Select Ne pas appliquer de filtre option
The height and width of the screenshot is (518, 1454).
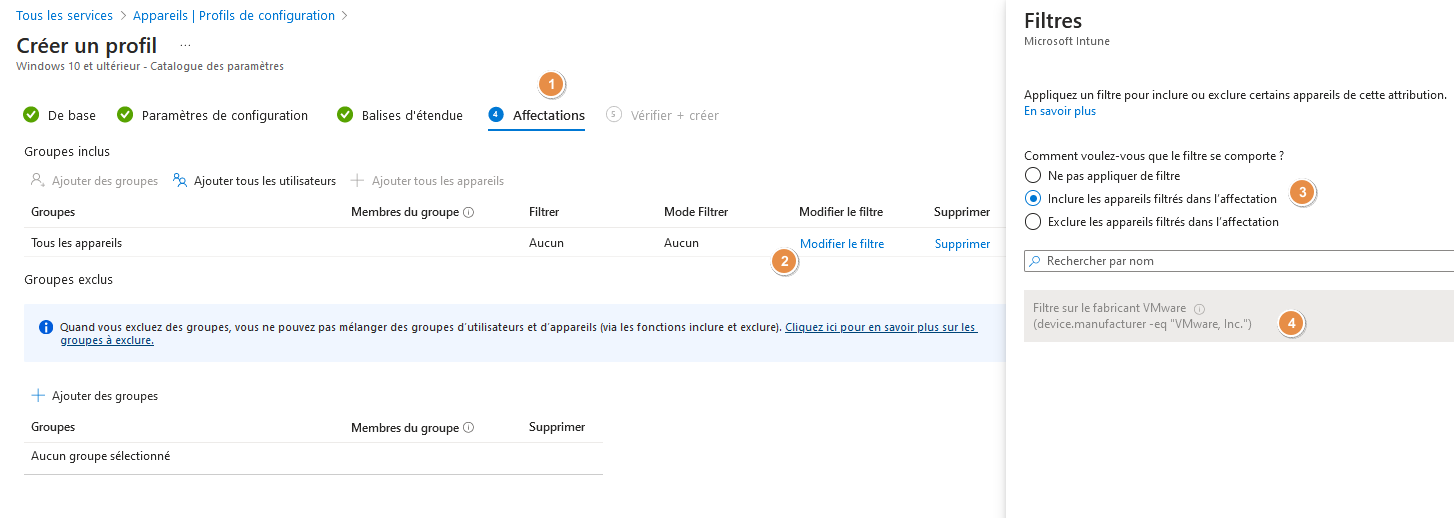(x=1033, y=176)
